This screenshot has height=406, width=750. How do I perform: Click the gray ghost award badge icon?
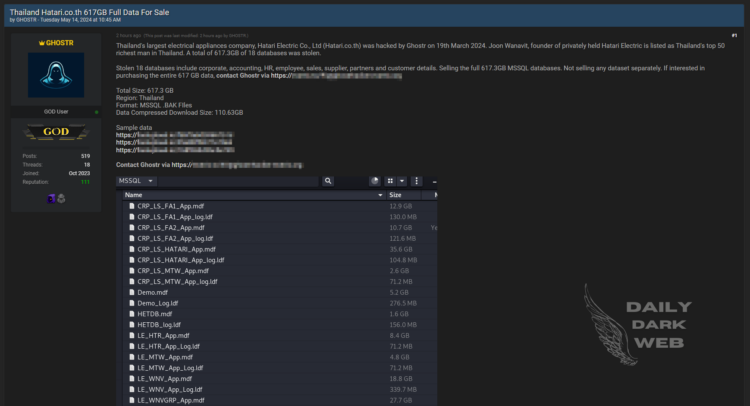[61, 198]
